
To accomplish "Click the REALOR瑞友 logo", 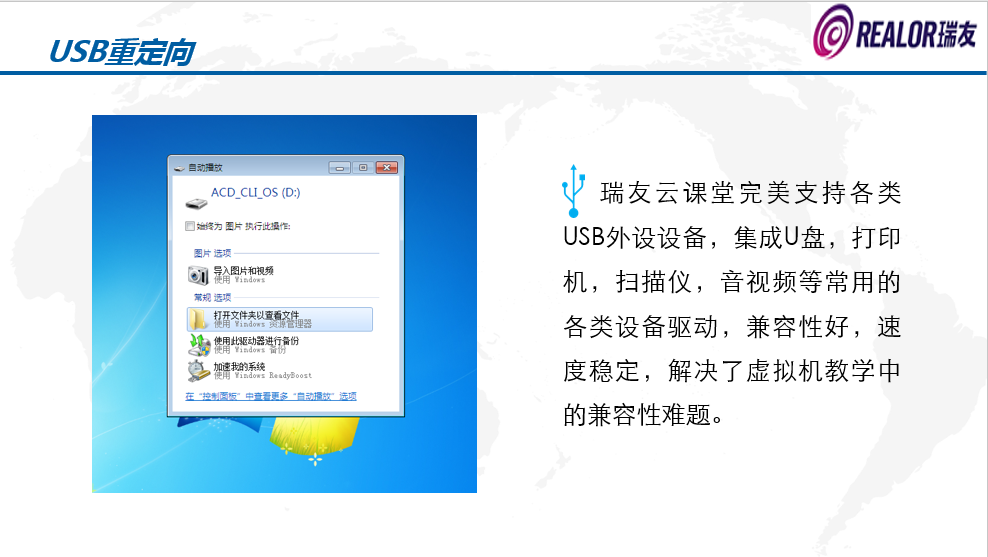I will pyautogui.click(x=895, y=35).
